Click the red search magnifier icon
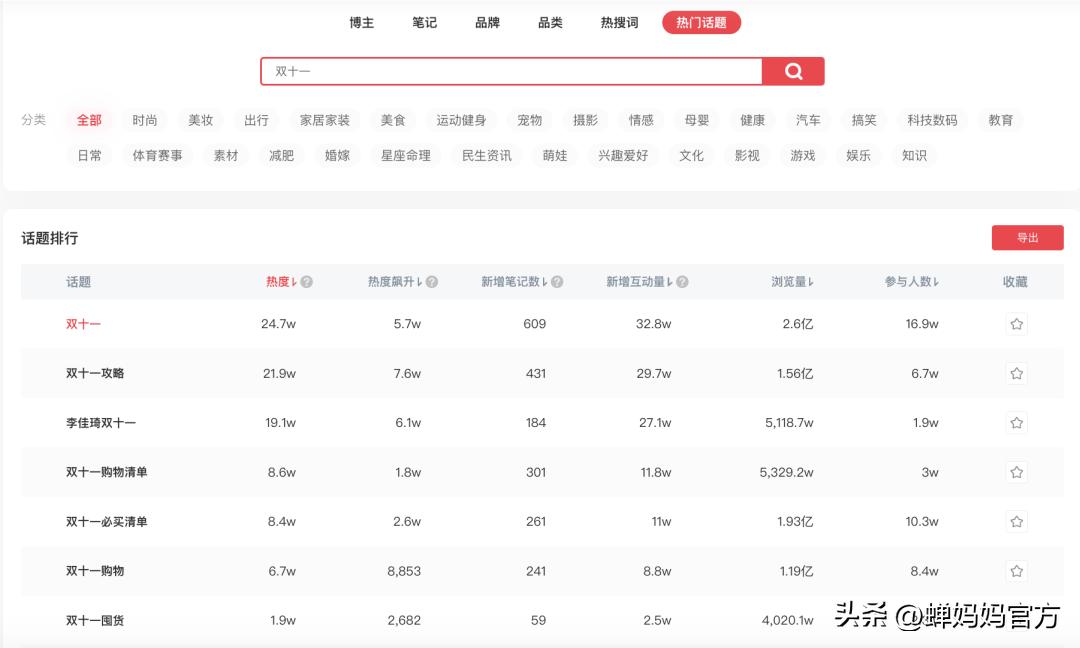 click(794, 71)
